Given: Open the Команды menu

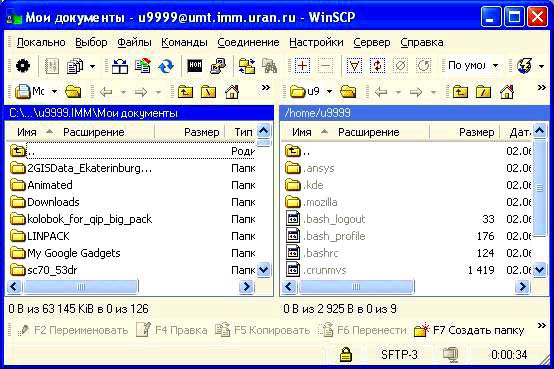Looking at the screenshot, I should click(184, 42).
